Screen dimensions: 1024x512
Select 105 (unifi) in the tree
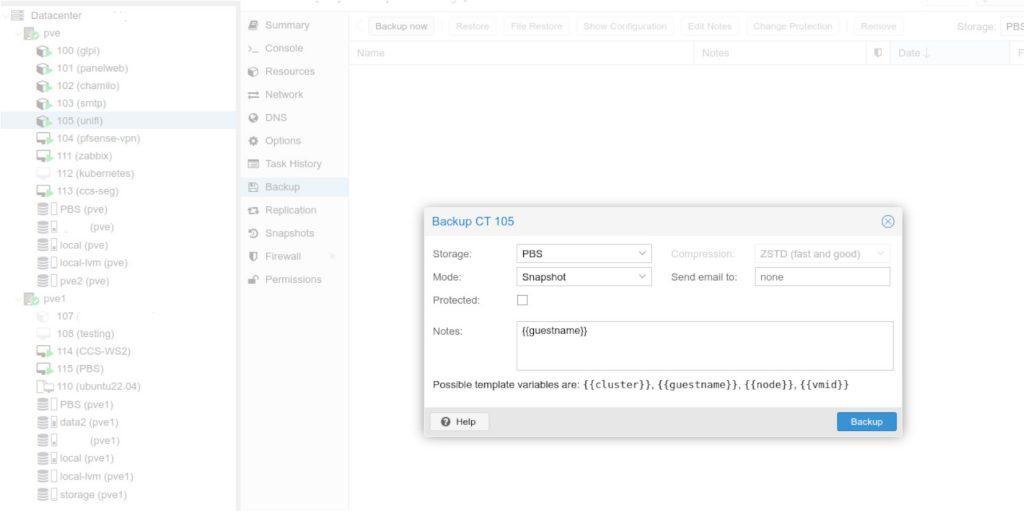(118, 121)
